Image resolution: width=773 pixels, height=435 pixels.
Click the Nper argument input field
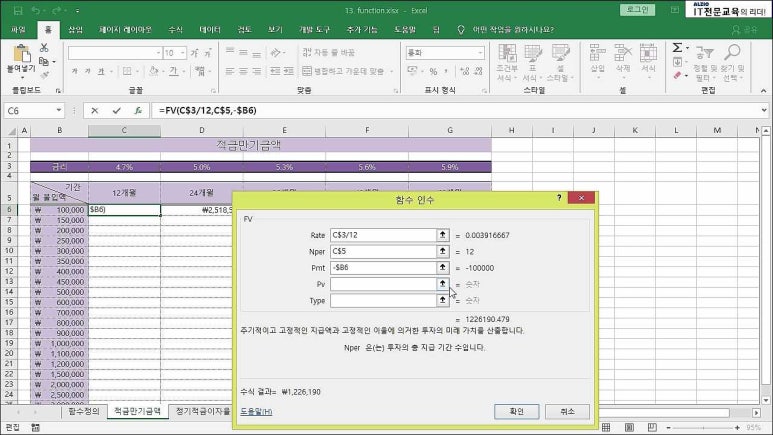384,251
